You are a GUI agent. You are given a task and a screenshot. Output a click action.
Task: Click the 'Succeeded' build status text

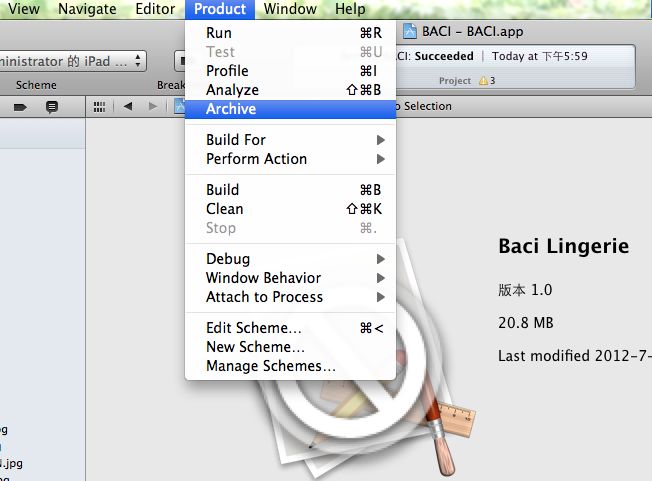[444, 56]
